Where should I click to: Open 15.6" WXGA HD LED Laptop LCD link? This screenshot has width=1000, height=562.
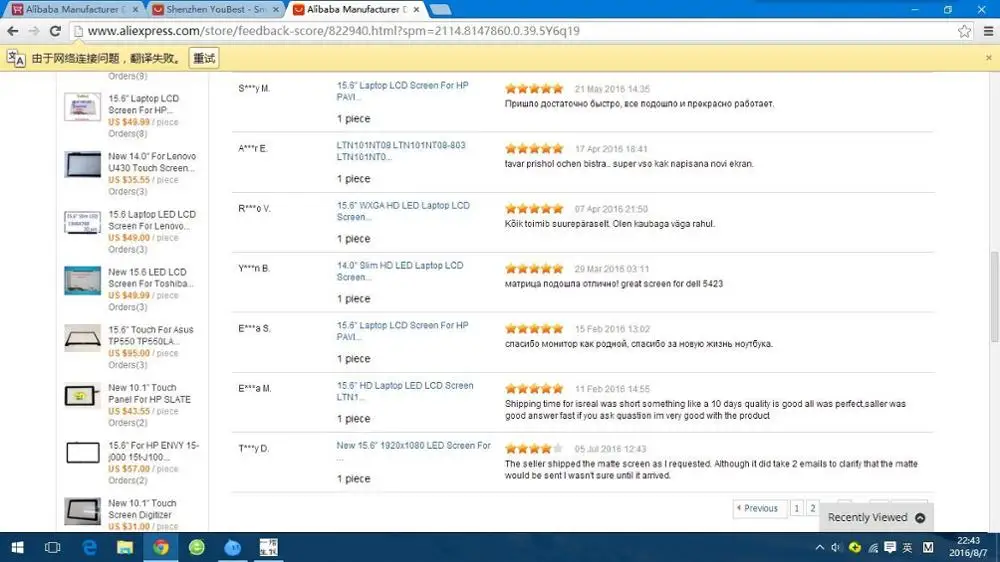pyautogui.click(x=403, y=211)
